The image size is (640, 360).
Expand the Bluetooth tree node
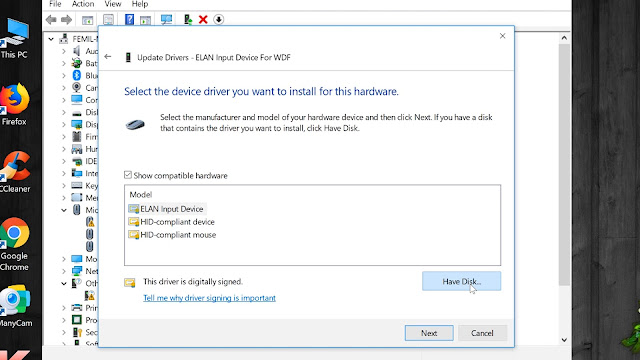[x=64, y=76]
